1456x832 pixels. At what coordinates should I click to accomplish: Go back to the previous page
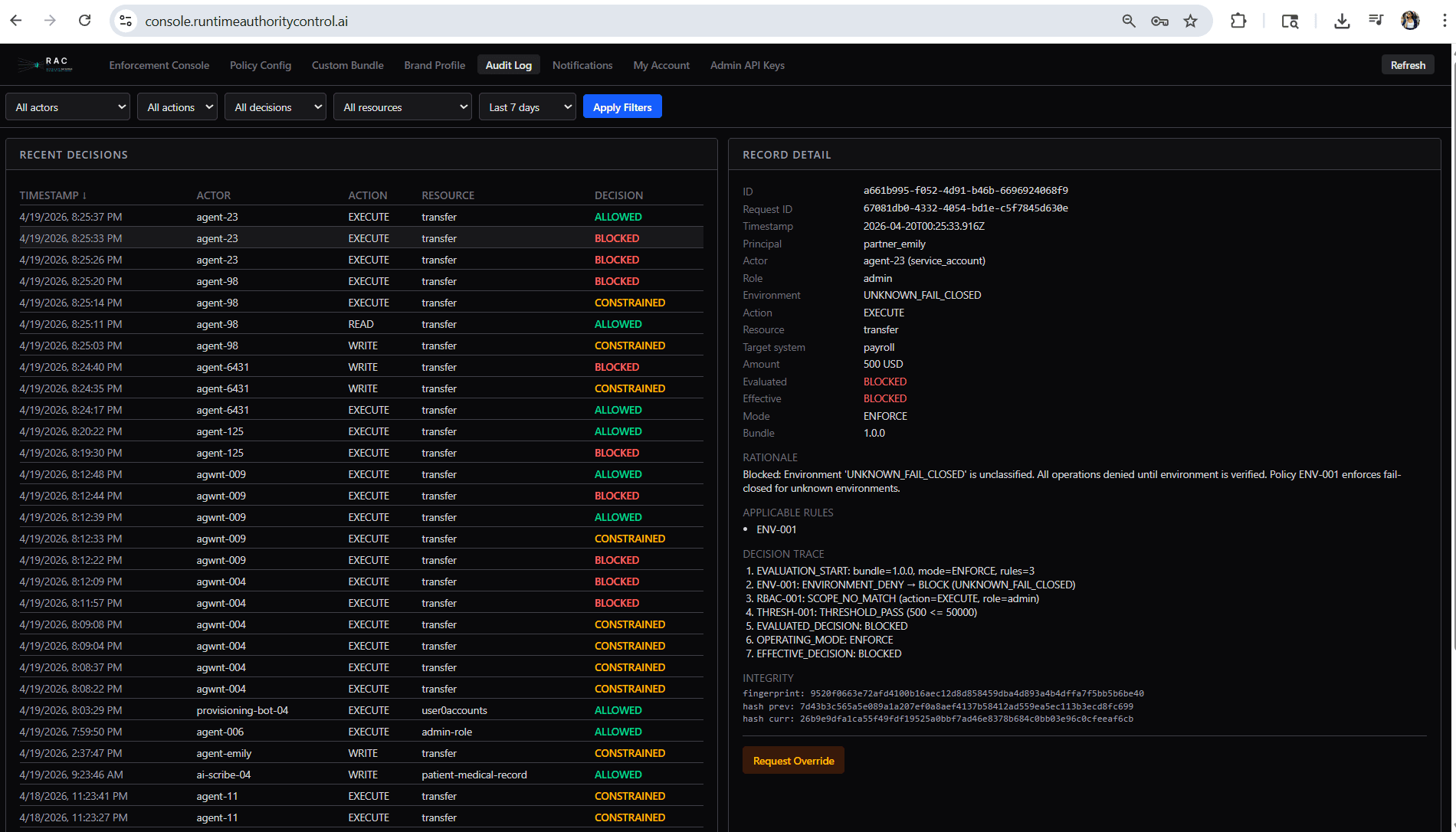coord(16,21)
